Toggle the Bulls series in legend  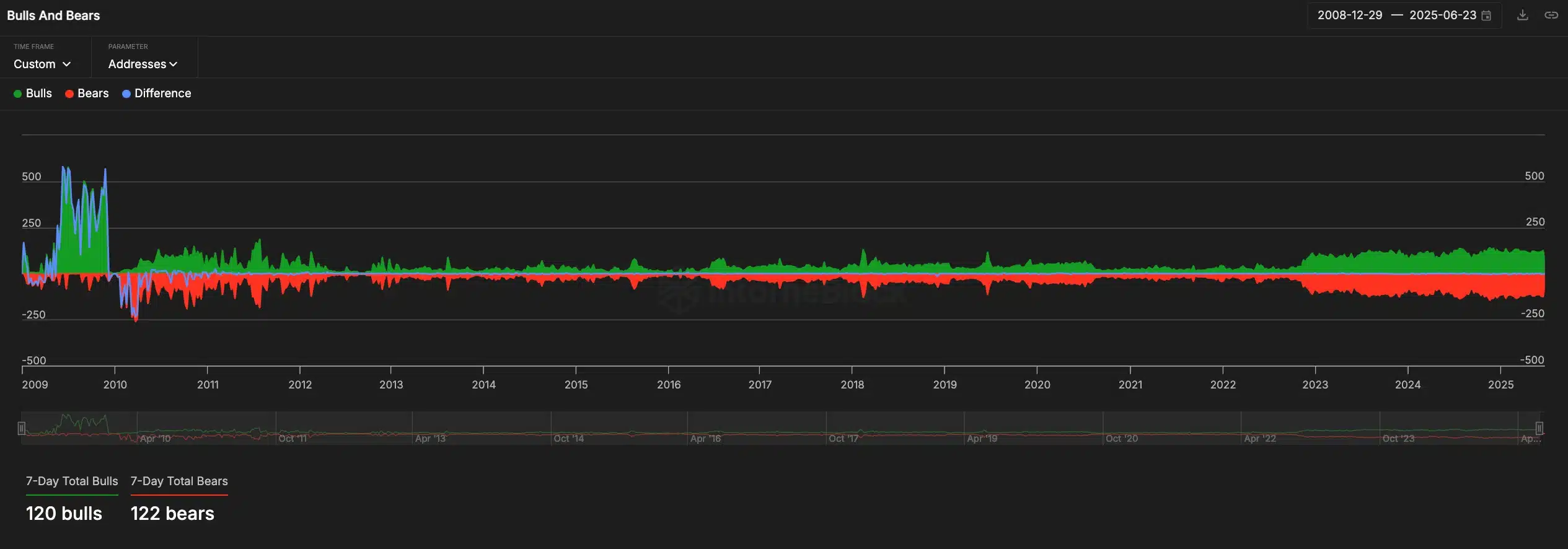coord(33,94)
